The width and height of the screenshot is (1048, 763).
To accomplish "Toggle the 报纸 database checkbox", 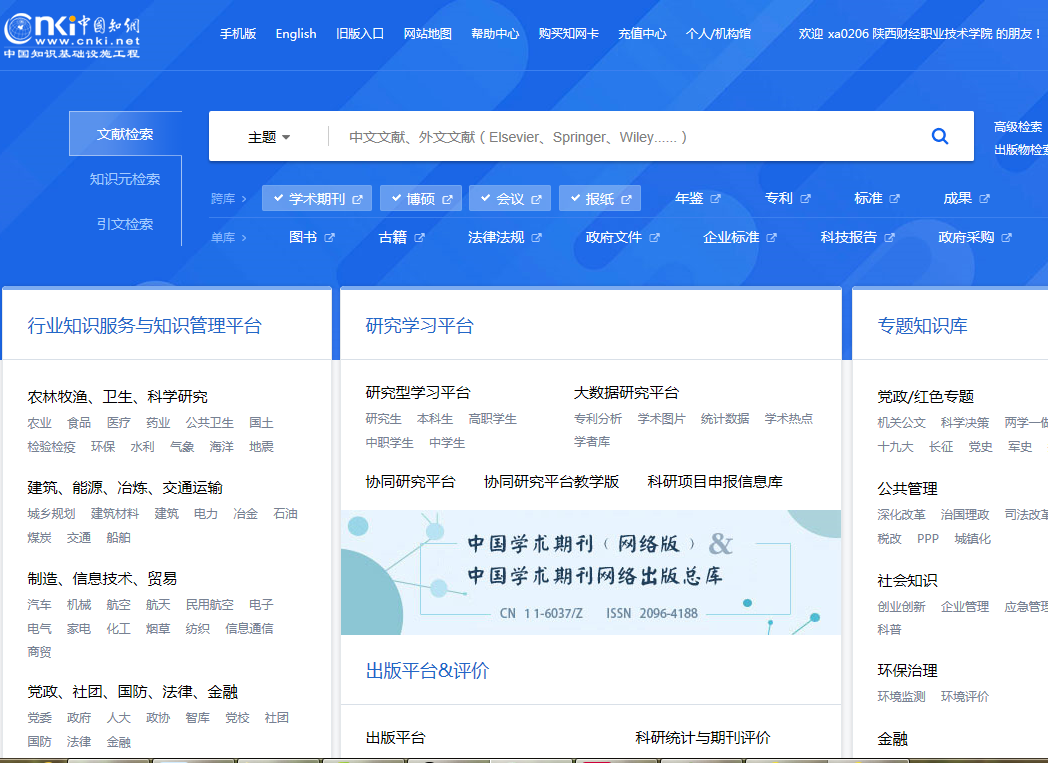I will click(x=574, y=199).
